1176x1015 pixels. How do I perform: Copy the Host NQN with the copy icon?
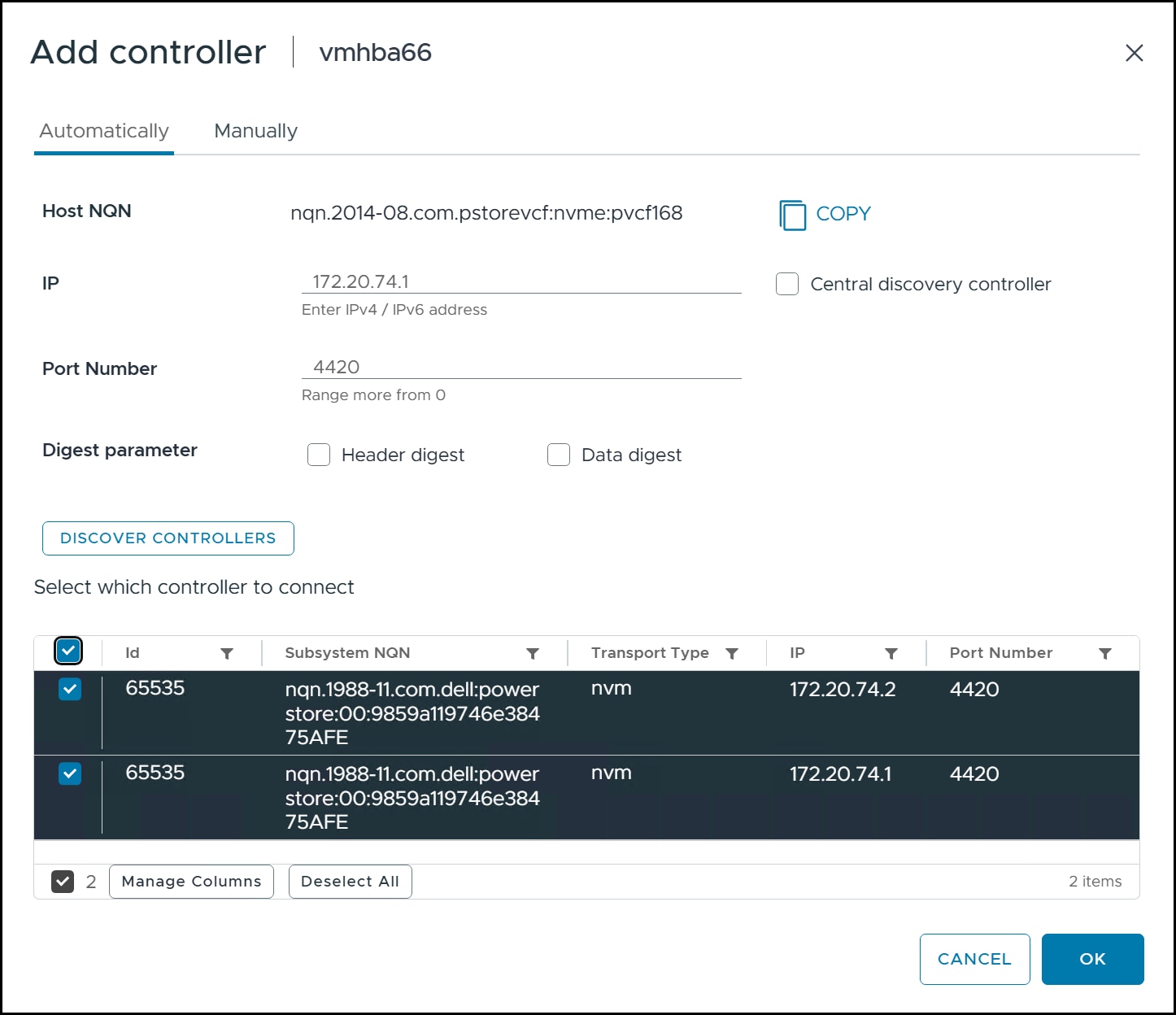pos(792,215)
